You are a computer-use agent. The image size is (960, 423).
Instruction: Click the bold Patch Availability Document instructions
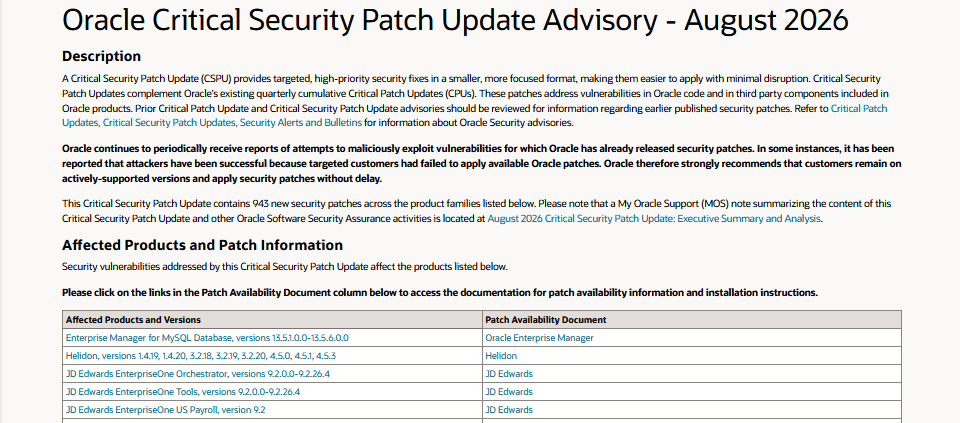440,292
